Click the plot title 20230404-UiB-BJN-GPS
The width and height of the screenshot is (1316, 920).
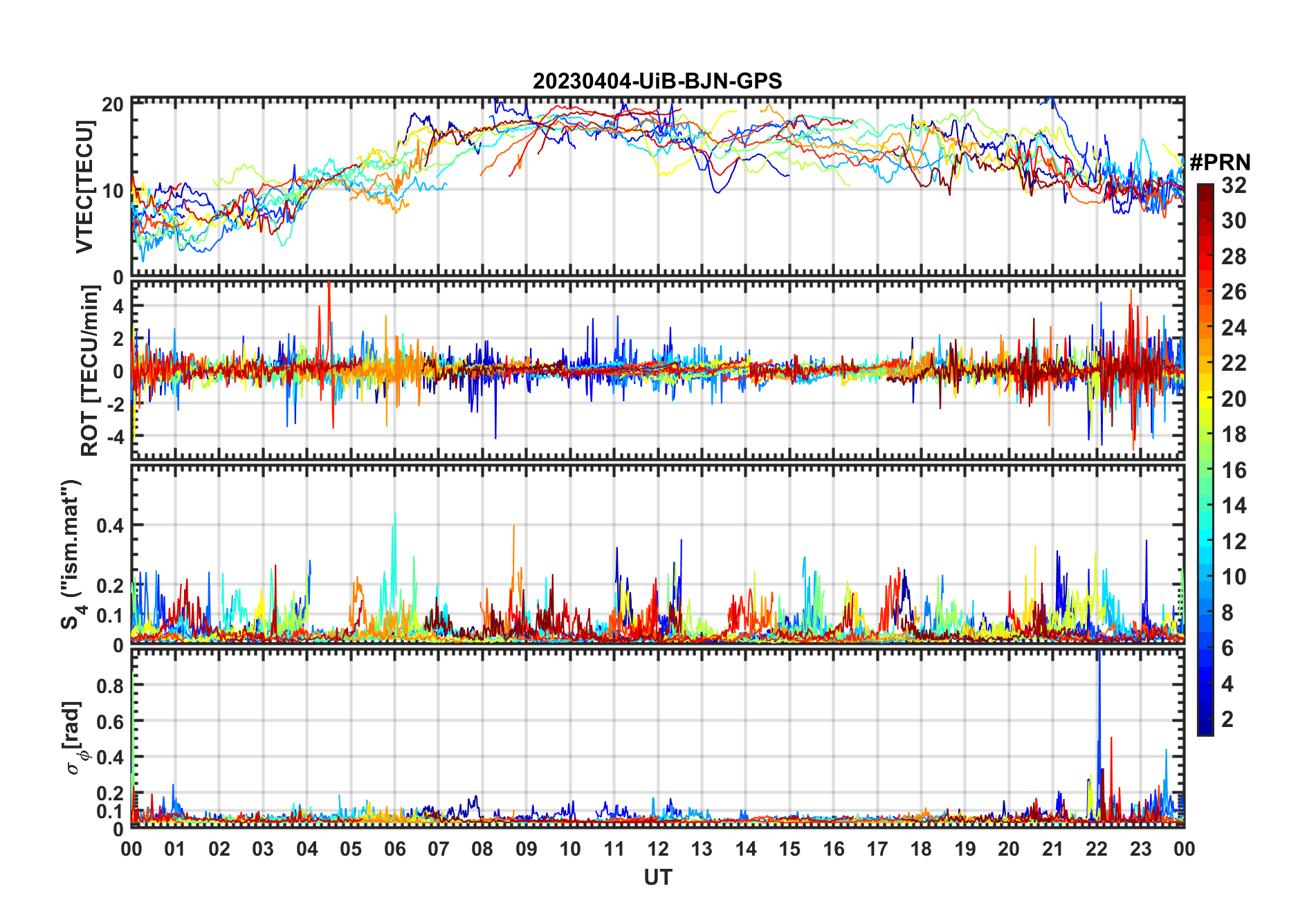[657, 81]
